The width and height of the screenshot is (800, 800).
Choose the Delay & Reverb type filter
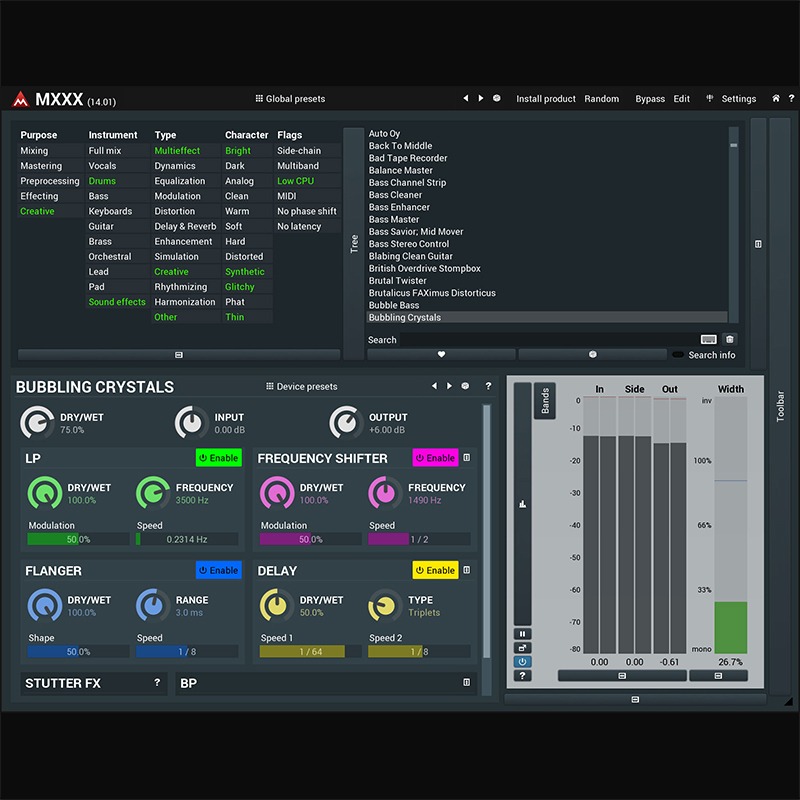click(x=185, y=226)
